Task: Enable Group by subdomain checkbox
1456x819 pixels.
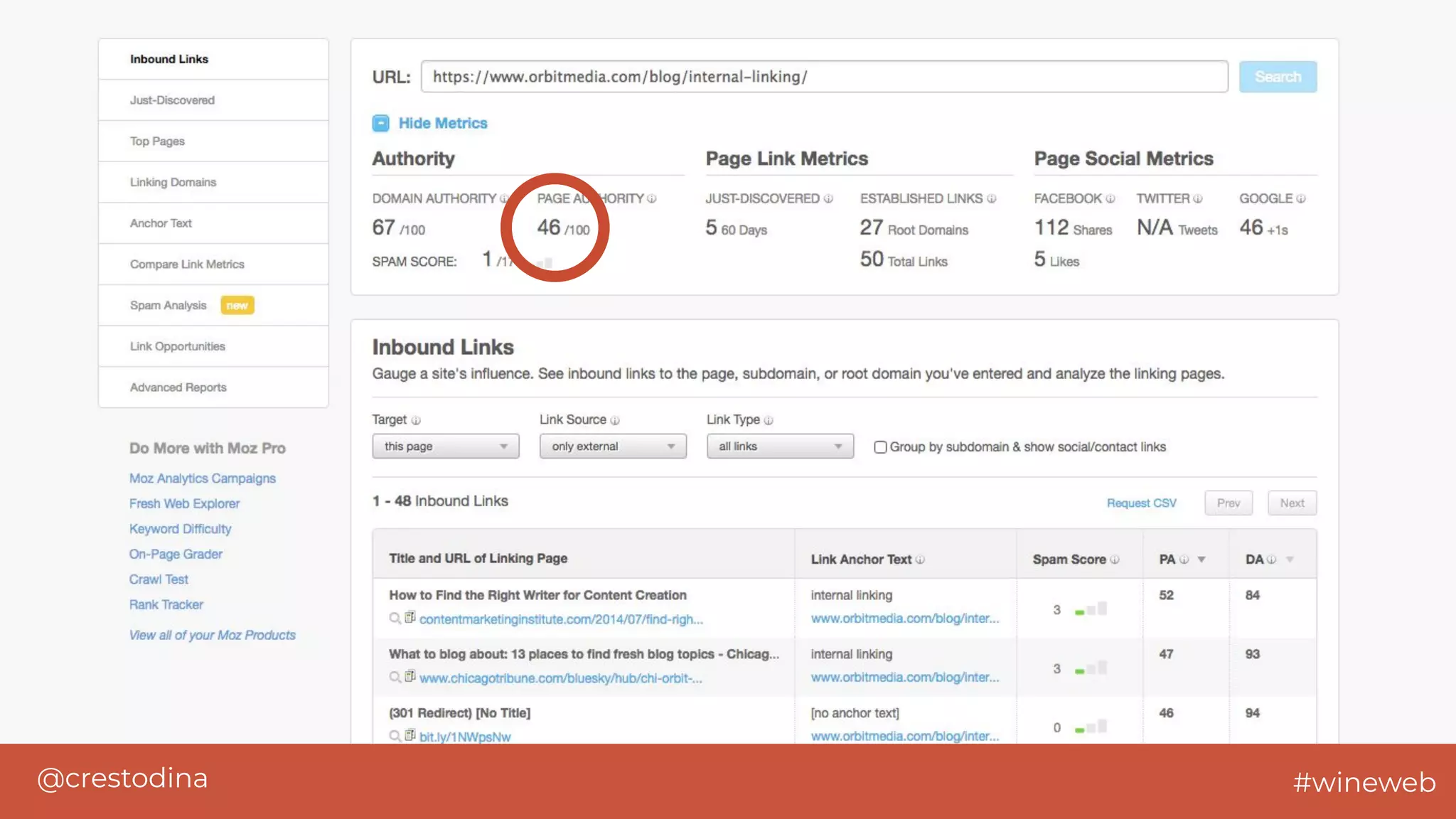Action: tap(880, 447)
